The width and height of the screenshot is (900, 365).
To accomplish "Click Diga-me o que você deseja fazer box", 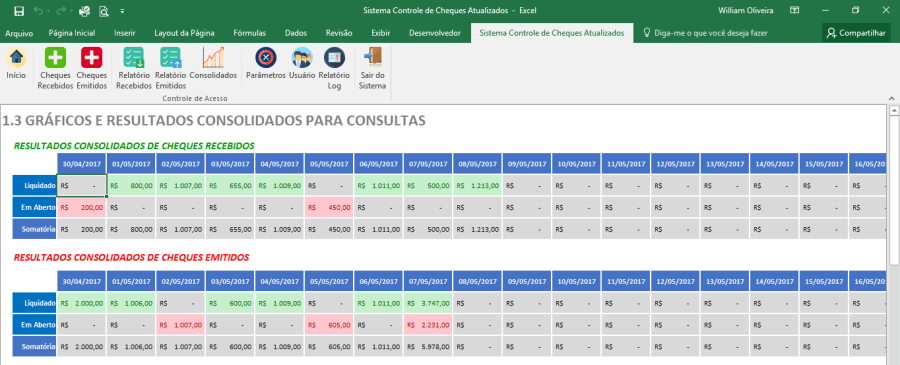I will tap(705, 33).
